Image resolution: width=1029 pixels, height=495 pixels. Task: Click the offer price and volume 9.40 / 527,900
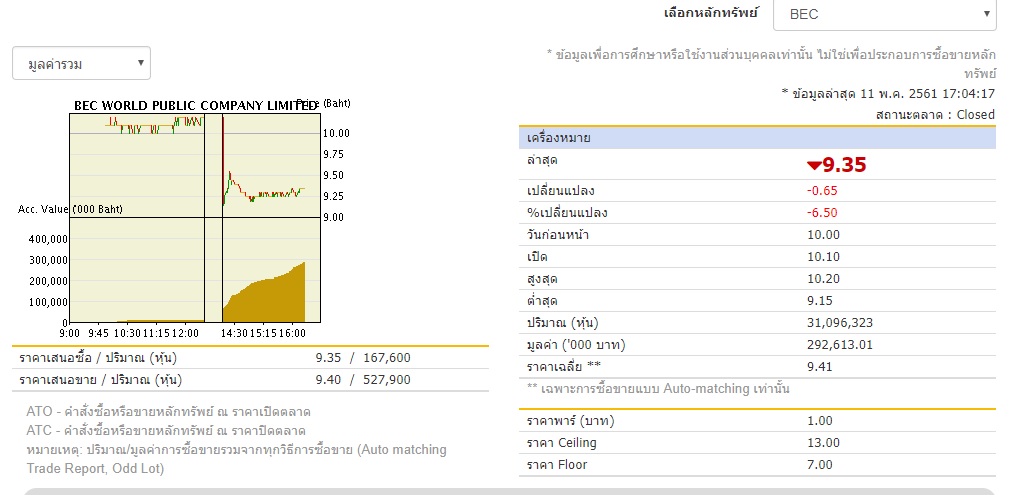click(363, 380)
